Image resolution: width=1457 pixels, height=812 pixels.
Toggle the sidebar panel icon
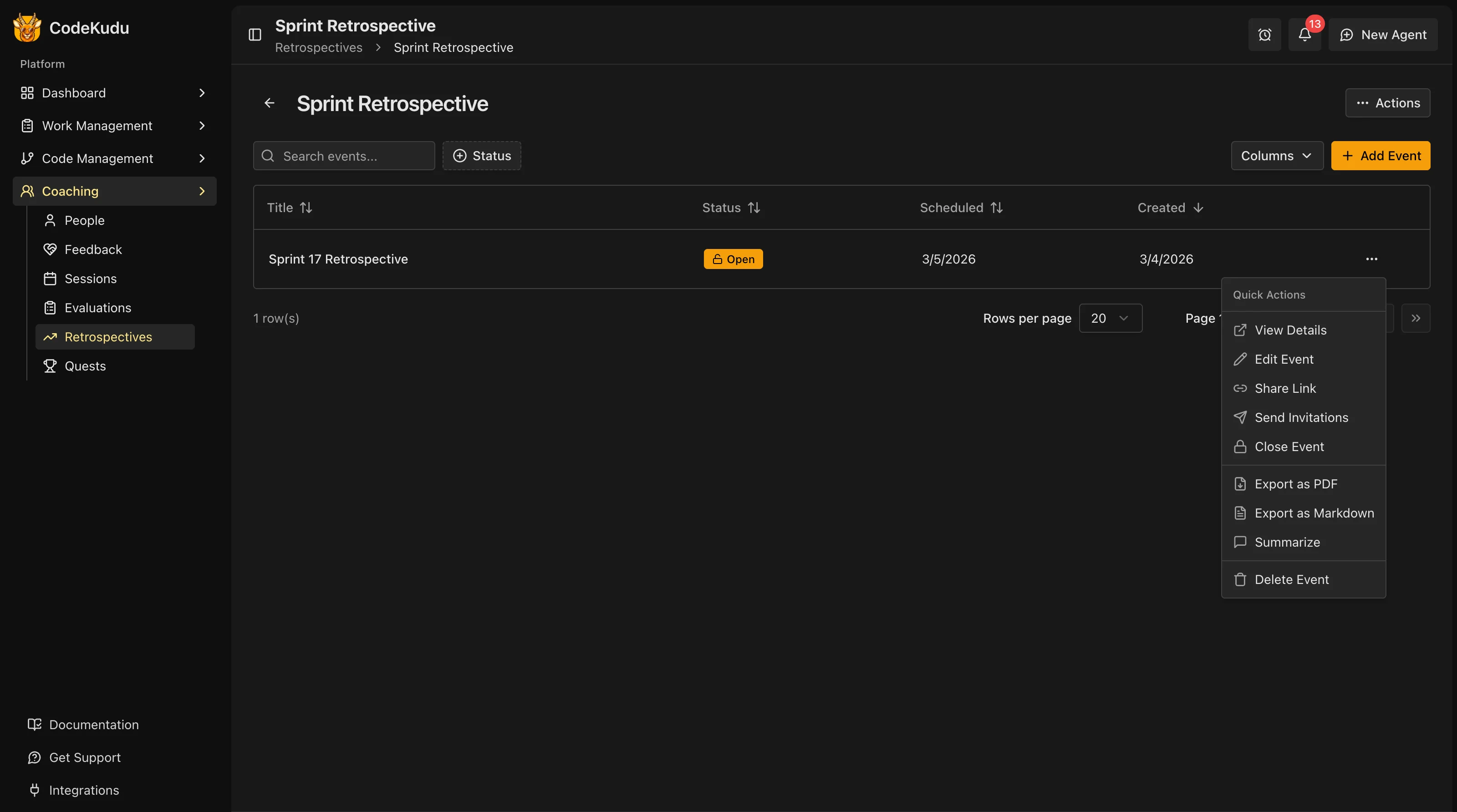click(255, 35)
